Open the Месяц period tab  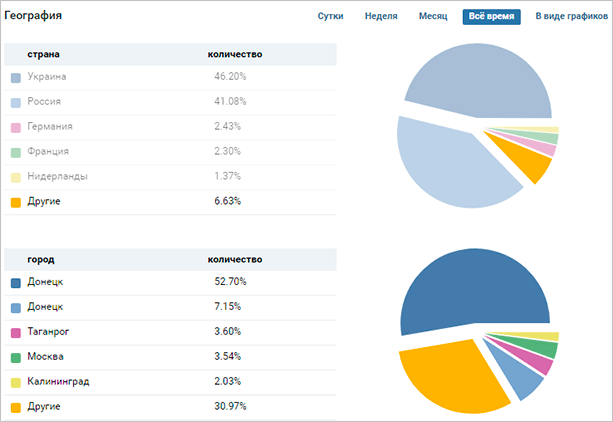point(433,17)
